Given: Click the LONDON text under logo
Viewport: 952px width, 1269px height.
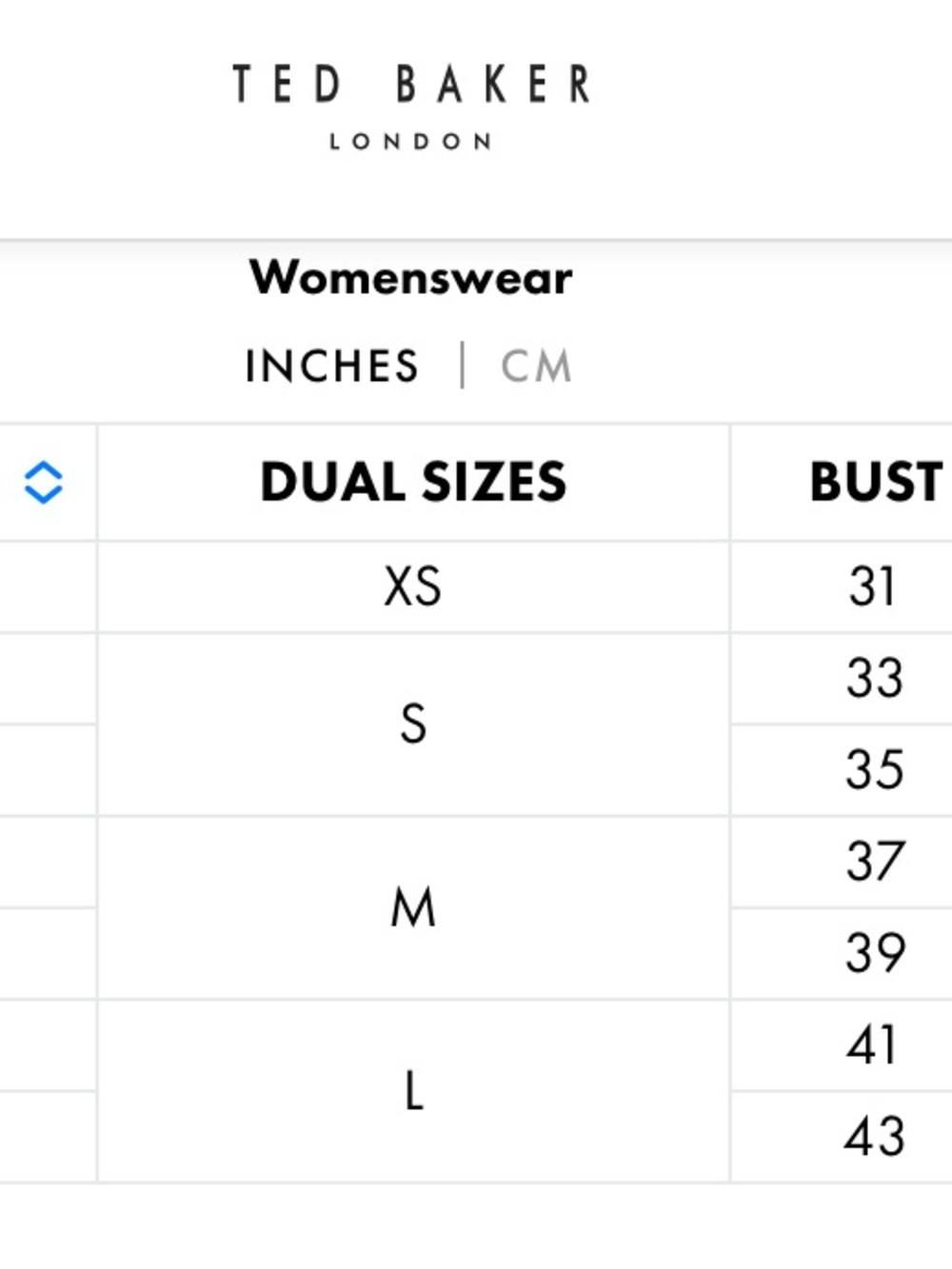Looking at the screenshot, I should [411, 142].
